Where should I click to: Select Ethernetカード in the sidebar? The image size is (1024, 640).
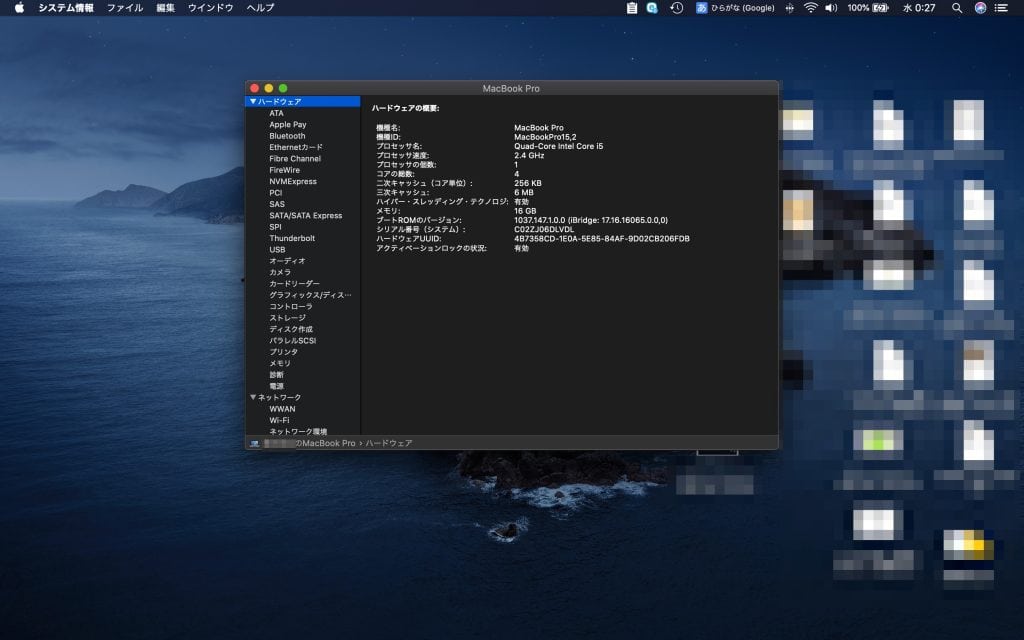tap(296, 148)
